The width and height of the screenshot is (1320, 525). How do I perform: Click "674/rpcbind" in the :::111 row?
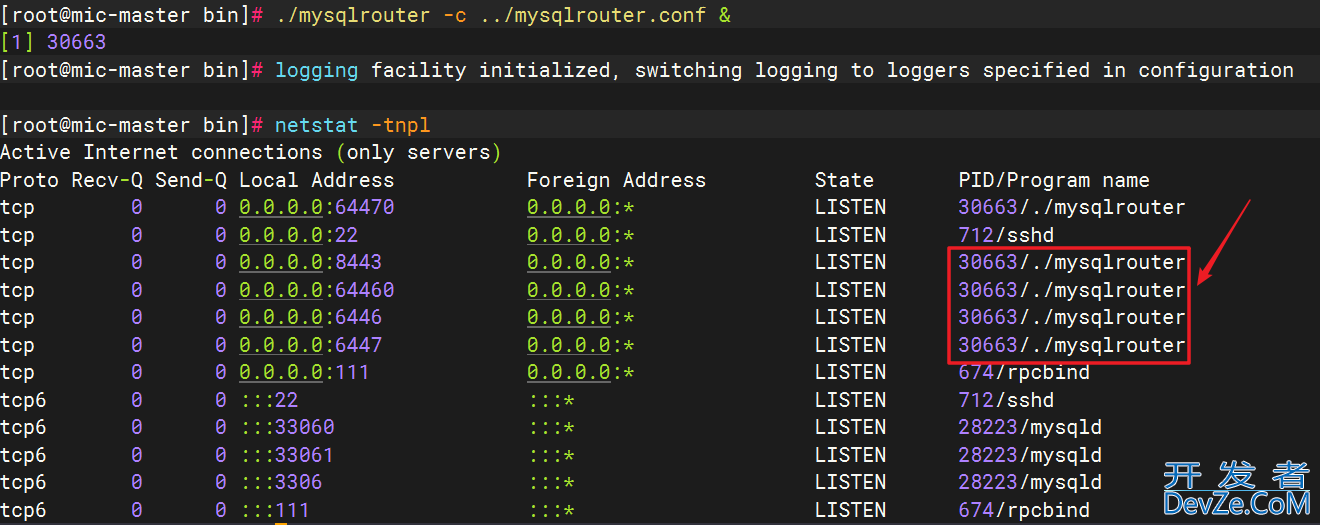tap(1024, 510)
